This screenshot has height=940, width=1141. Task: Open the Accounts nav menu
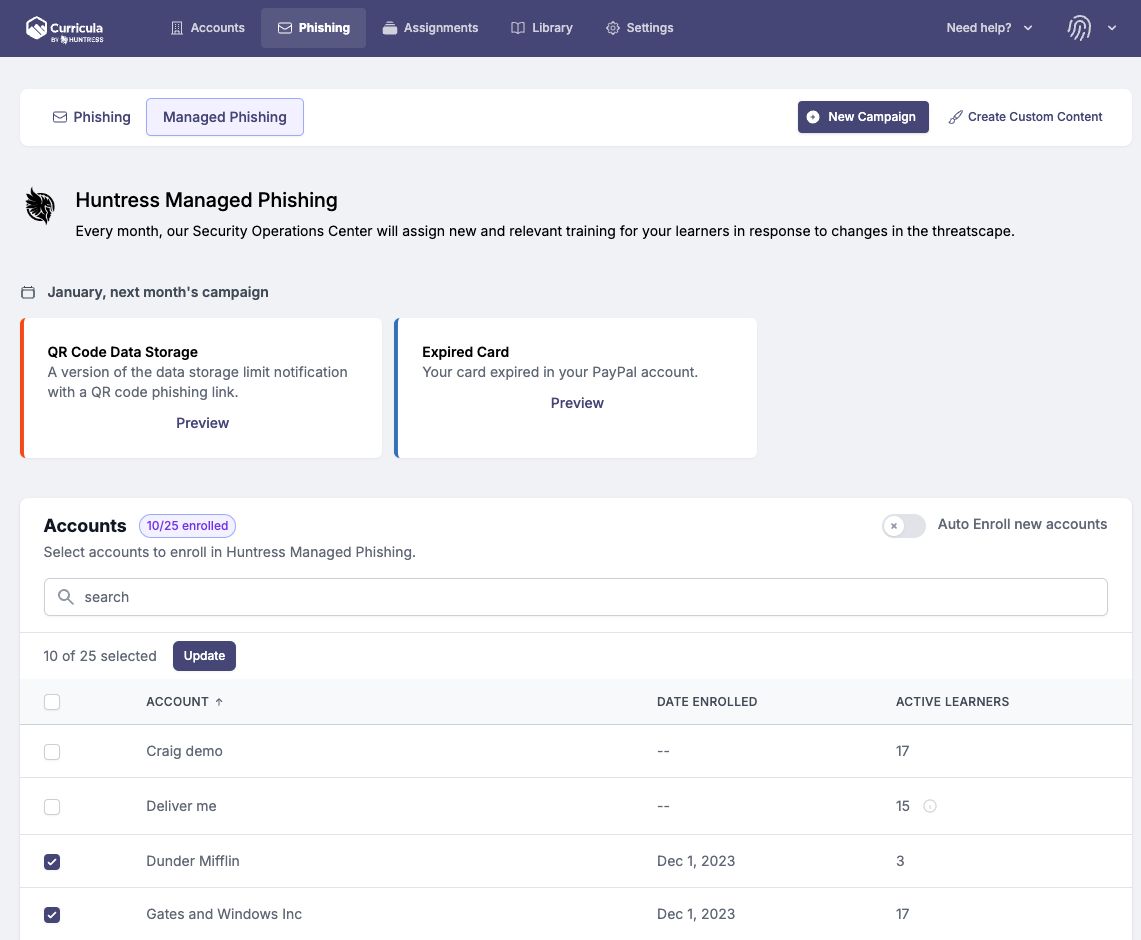click(x=208, y=28)
